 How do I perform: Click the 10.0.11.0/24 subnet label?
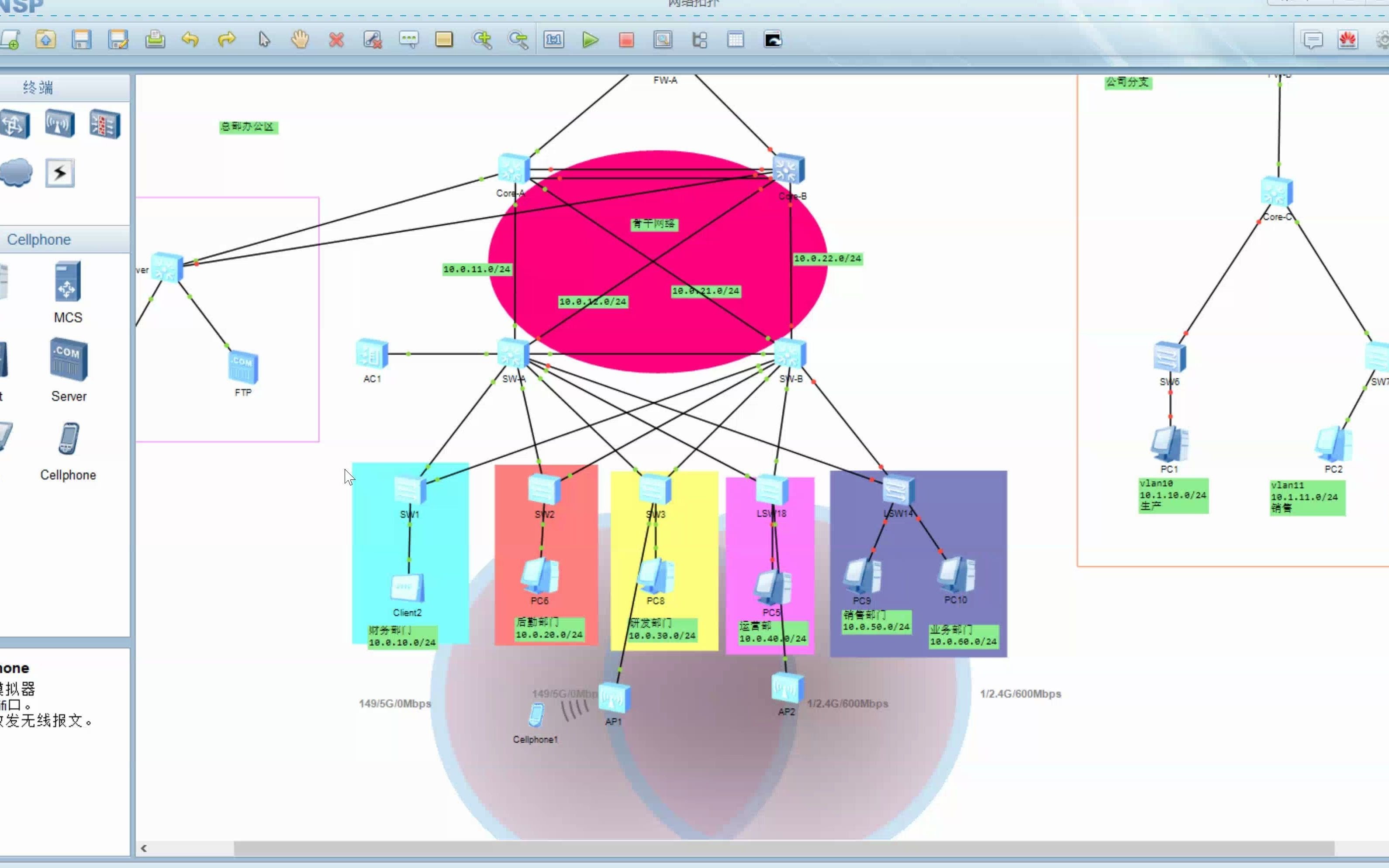[477, 269]
